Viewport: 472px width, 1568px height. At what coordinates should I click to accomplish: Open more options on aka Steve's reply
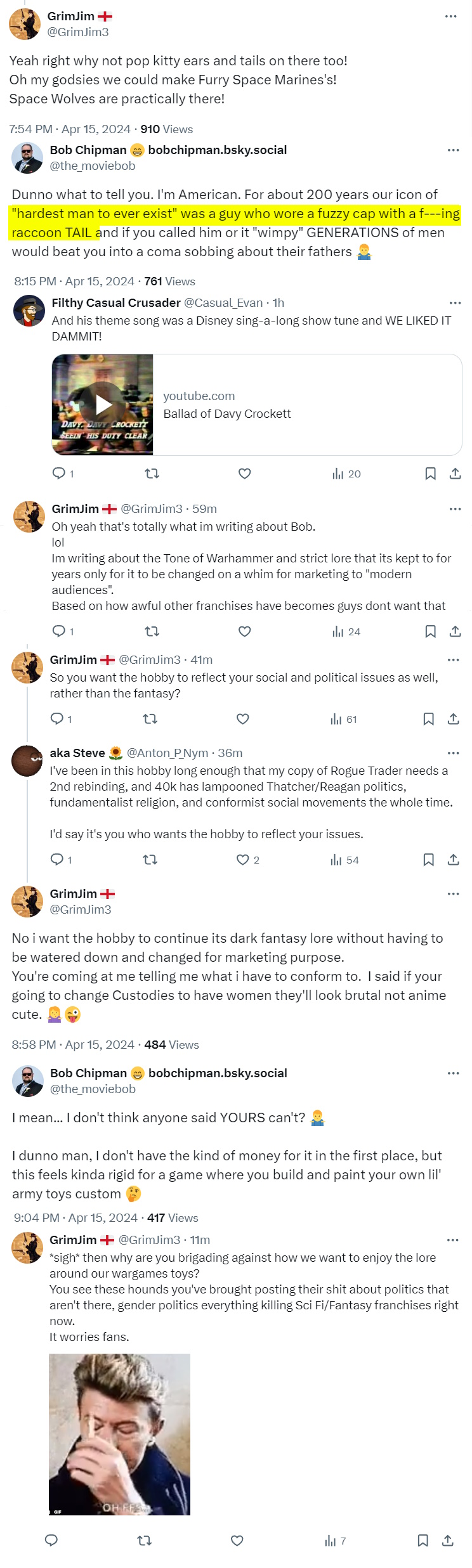click(453, 753)
